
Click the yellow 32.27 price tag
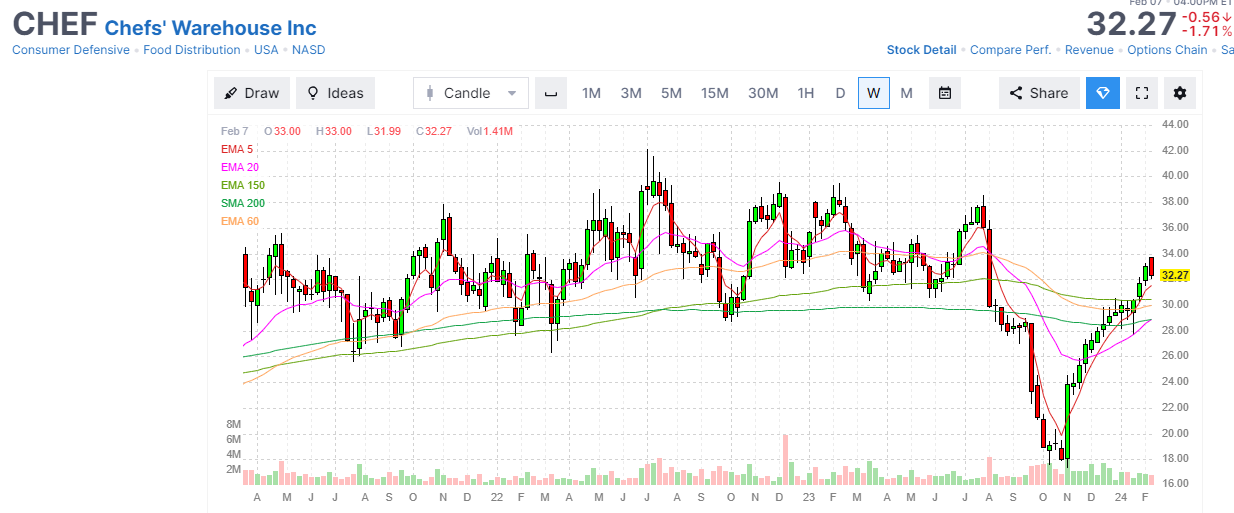tap(1176, 276)
